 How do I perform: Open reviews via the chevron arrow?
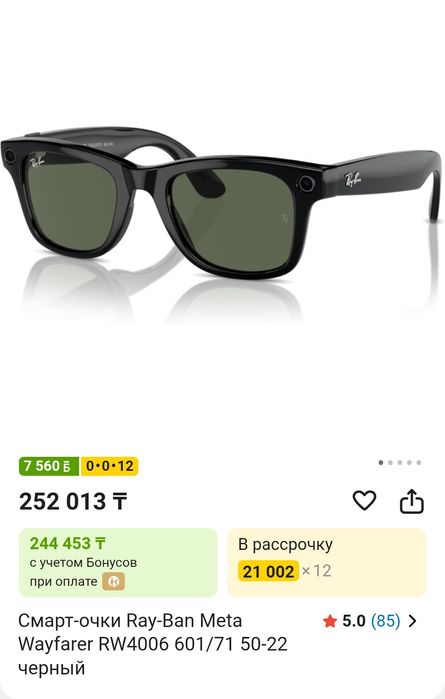[x=413, y=621]
